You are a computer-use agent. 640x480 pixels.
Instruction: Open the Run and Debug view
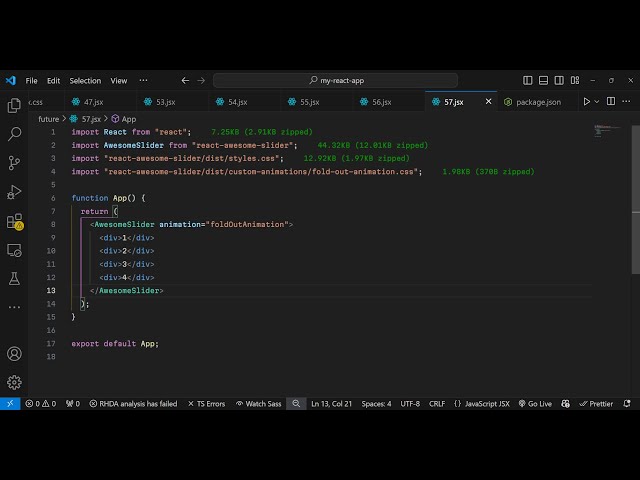(x=14, y=191)
